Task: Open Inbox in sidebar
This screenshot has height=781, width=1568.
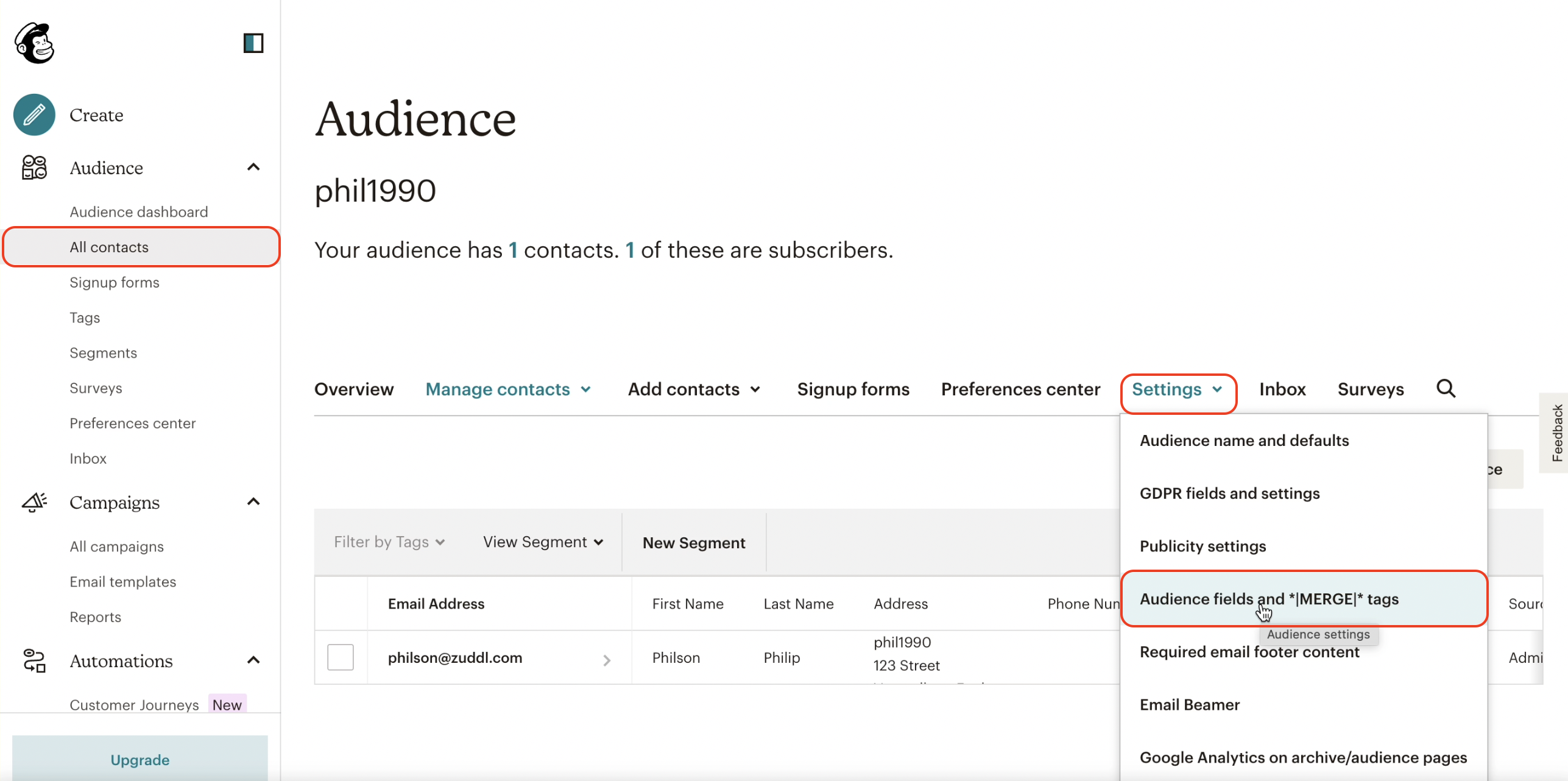Action: point(88,458)
